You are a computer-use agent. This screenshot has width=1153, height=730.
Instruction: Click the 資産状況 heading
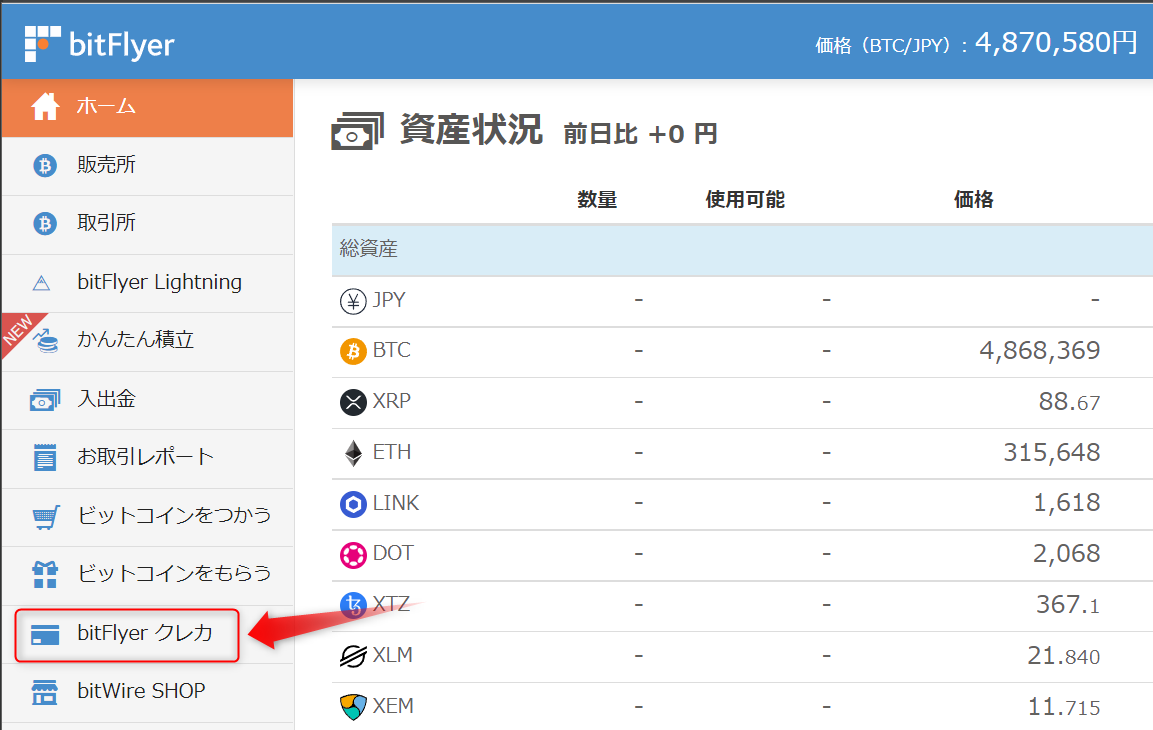[471, 129]
